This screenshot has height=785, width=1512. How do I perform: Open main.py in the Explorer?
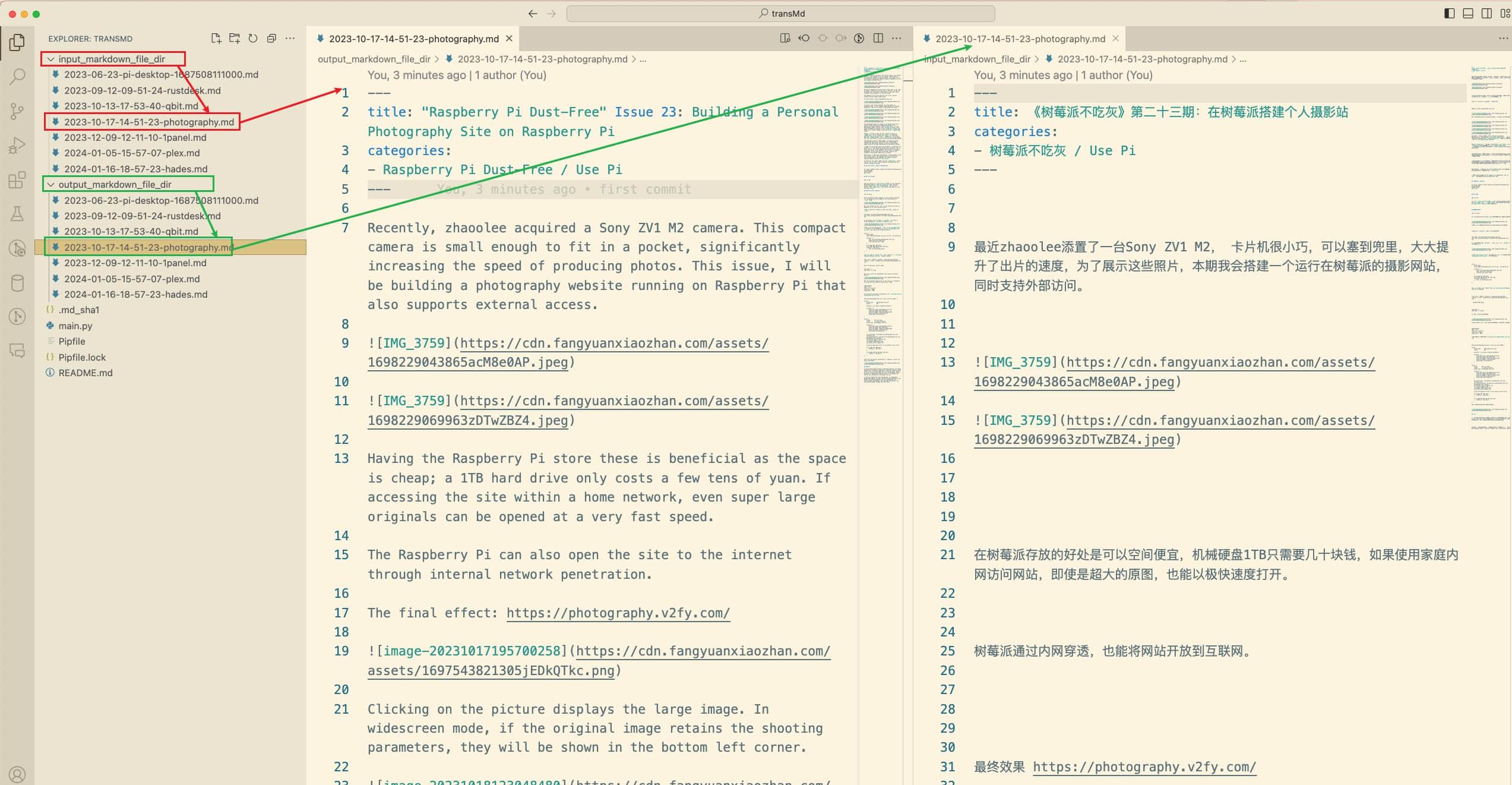click(75, 326)
